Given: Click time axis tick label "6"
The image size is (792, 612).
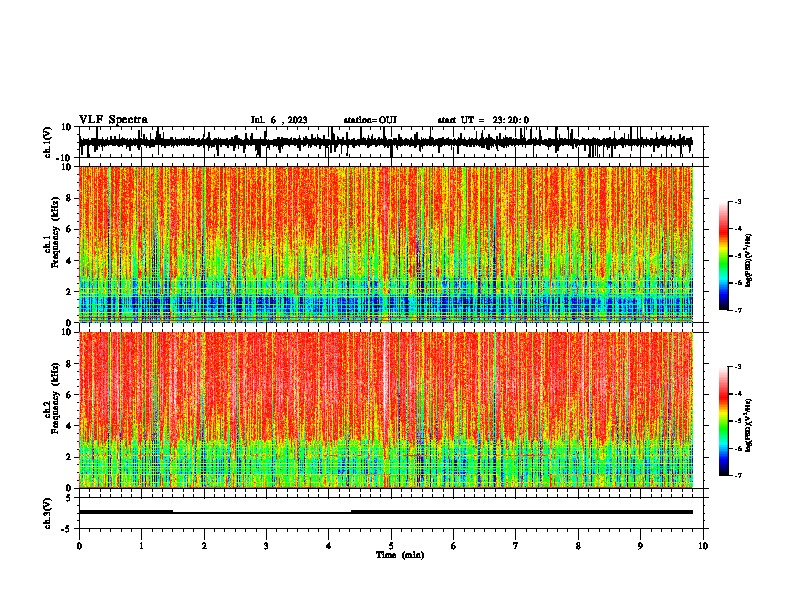Looking at the screenshot, I should [x=454, y=546].
